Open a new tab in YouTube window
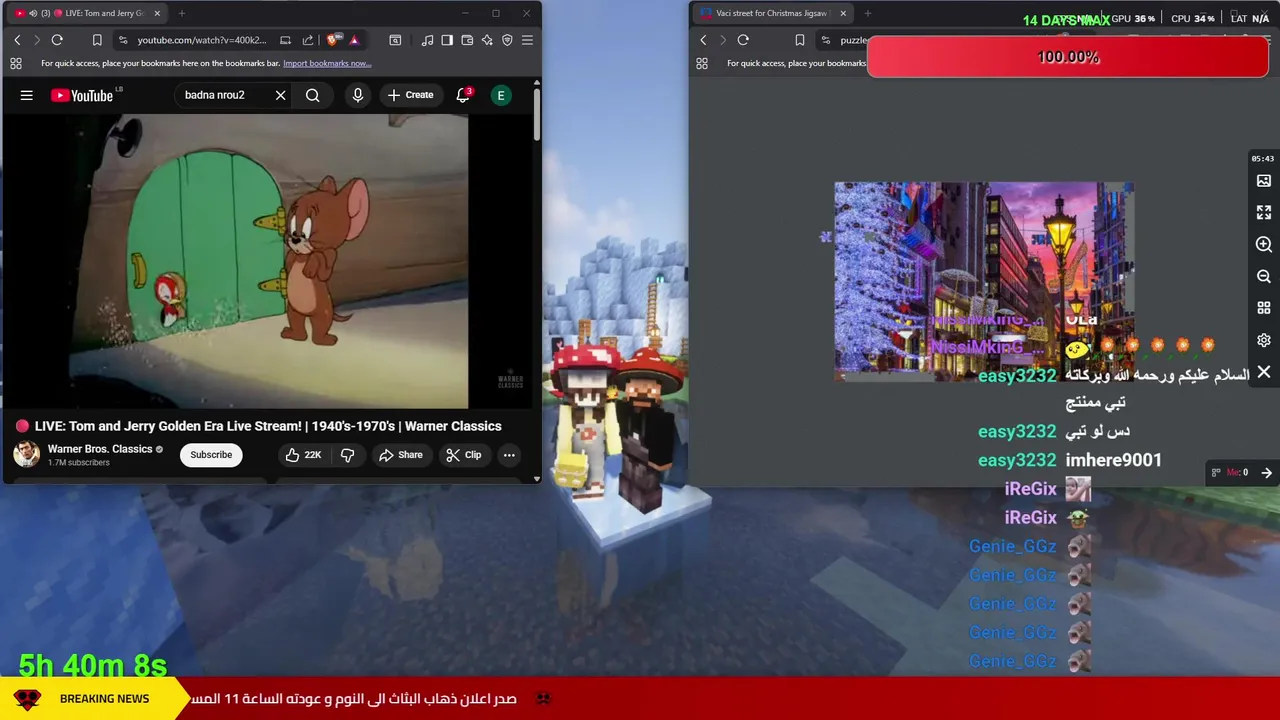The width and height of the screenshot is (1280, 720). (182, 13)
